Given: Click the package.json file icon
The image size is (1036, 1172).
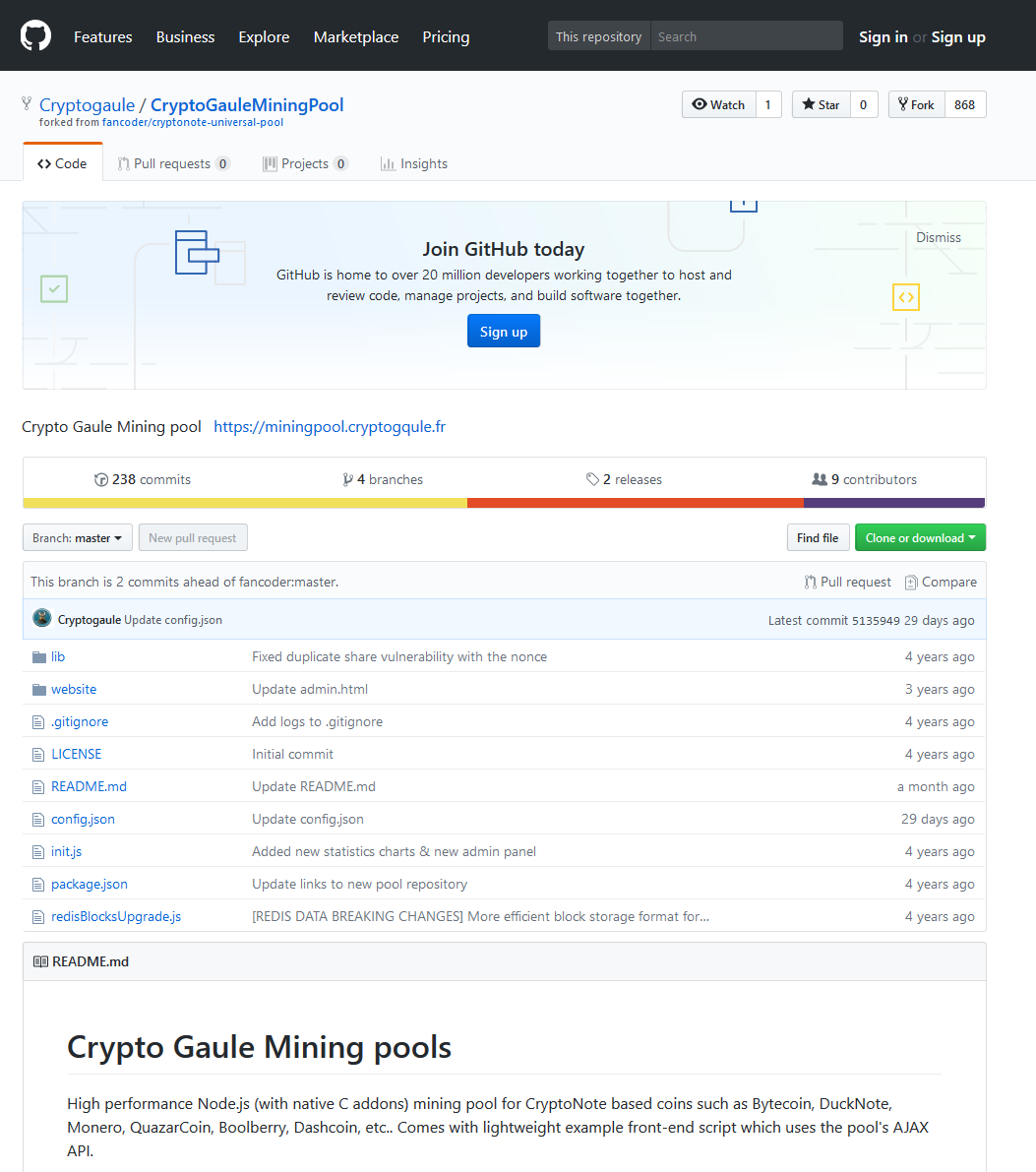Looking at the screenshot, I should 38,885.
